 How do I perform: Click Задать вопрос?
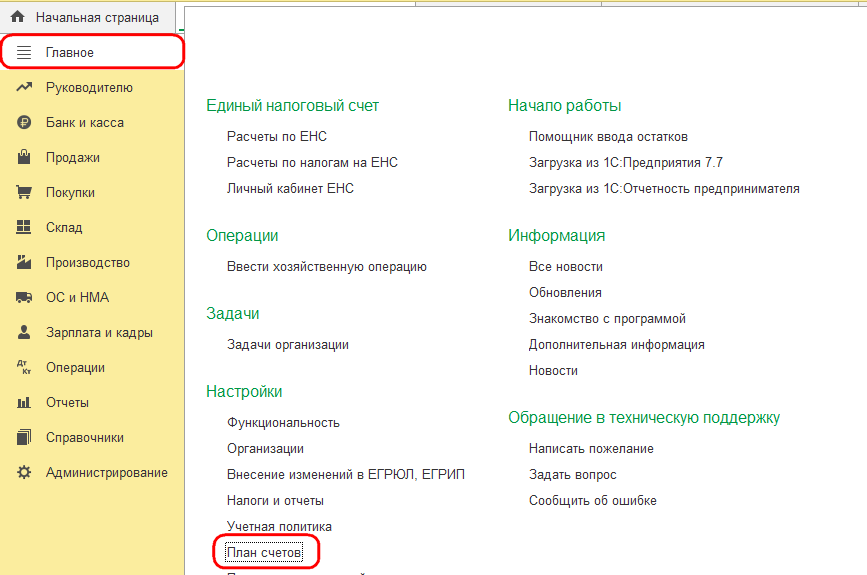(x=572, y=474)
